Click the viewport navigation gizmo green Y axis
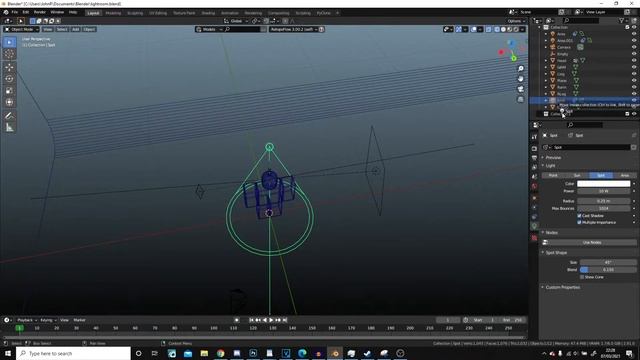Image resolution: width=640 pixels, height=360 pixels. [514, 59]
